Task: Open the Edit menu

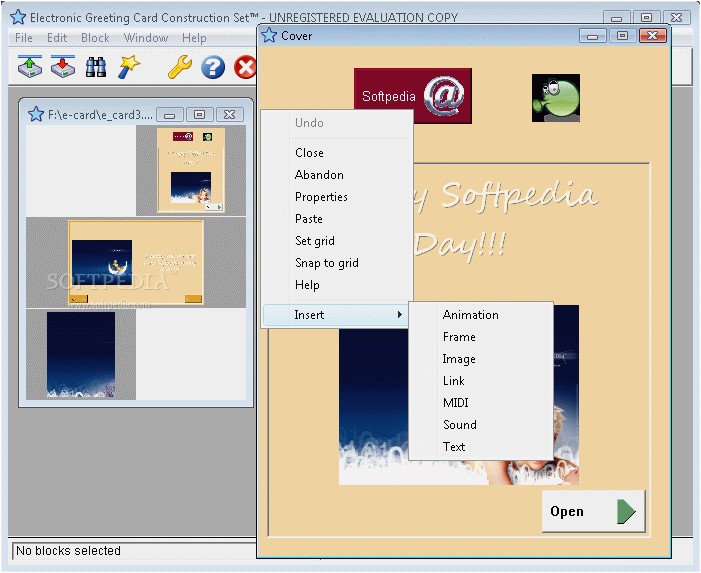Action: 57,38
